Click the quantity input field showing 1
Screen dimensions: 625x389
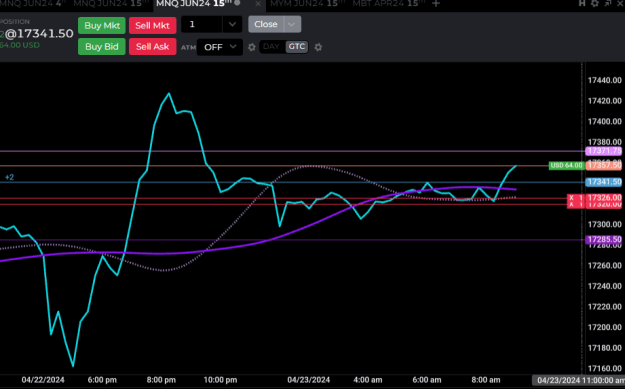pos(202,24)
